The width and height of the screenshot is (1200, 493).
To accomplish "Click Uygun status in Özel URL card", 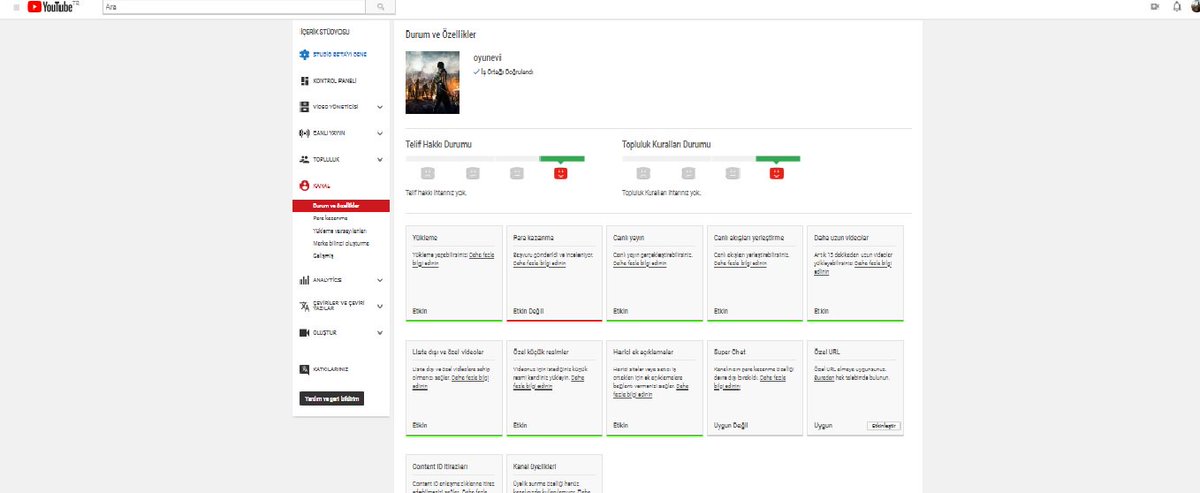I will 824,425.
